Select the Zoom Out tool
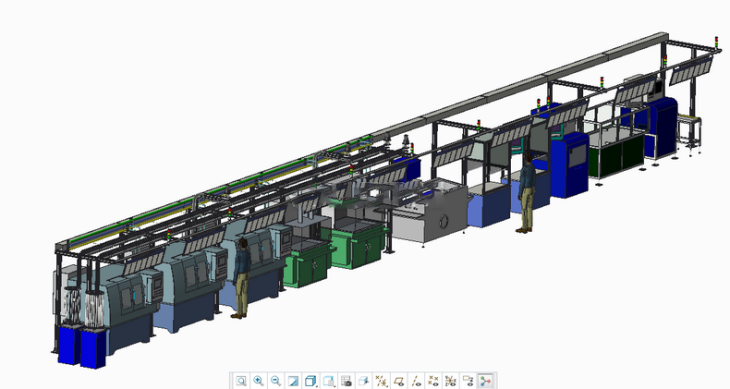Screen dimensions: 730x389 (x=276, y=381)
